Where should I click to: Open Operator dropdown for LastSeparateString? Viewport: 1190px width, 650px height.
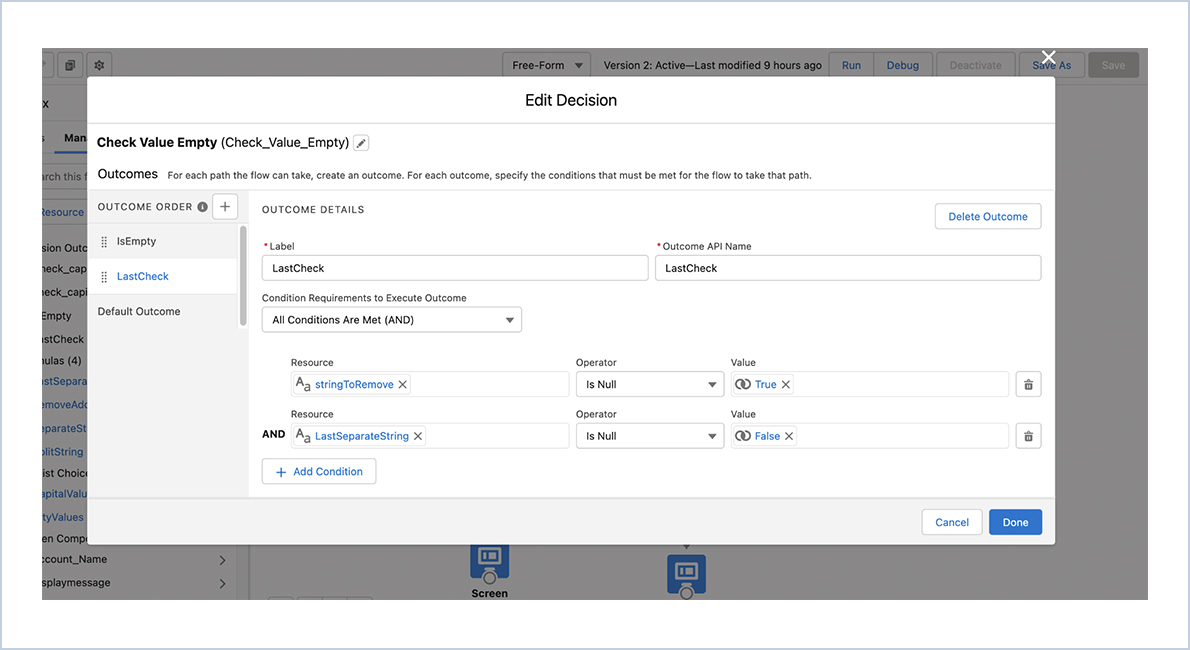pyautogui.click(x=649, y=436)
